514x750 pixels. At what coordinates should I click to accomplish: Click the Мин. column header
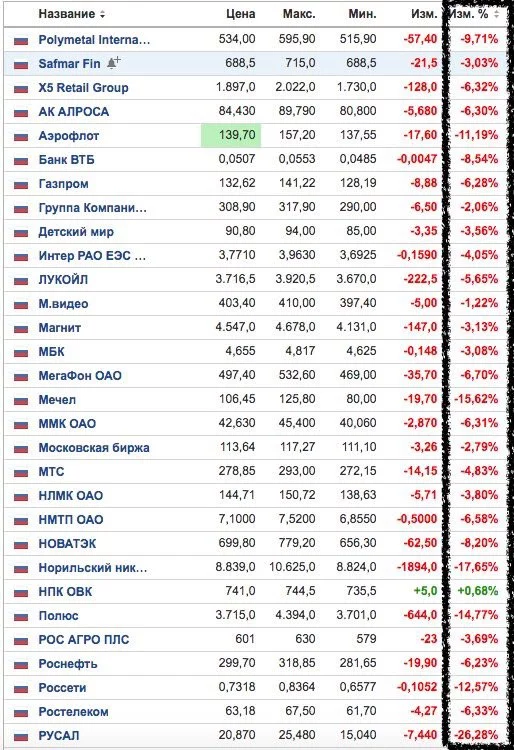point(362,14)
